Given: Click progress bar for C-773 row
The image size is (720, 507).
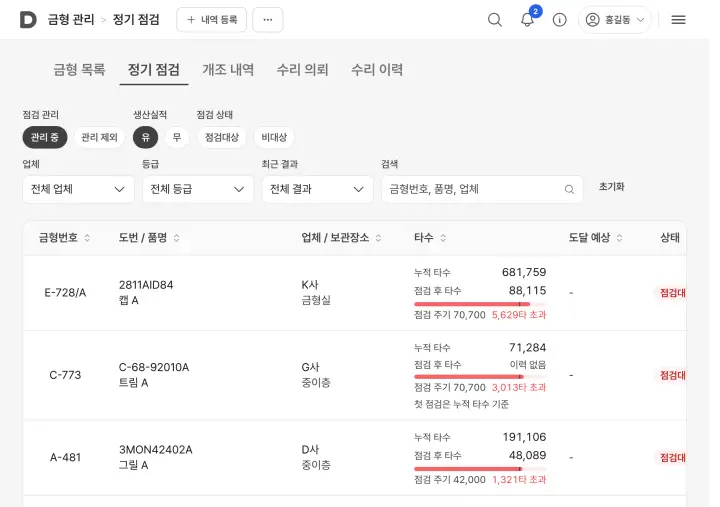Looking at the screenshot, I should [x=480, y=377].
